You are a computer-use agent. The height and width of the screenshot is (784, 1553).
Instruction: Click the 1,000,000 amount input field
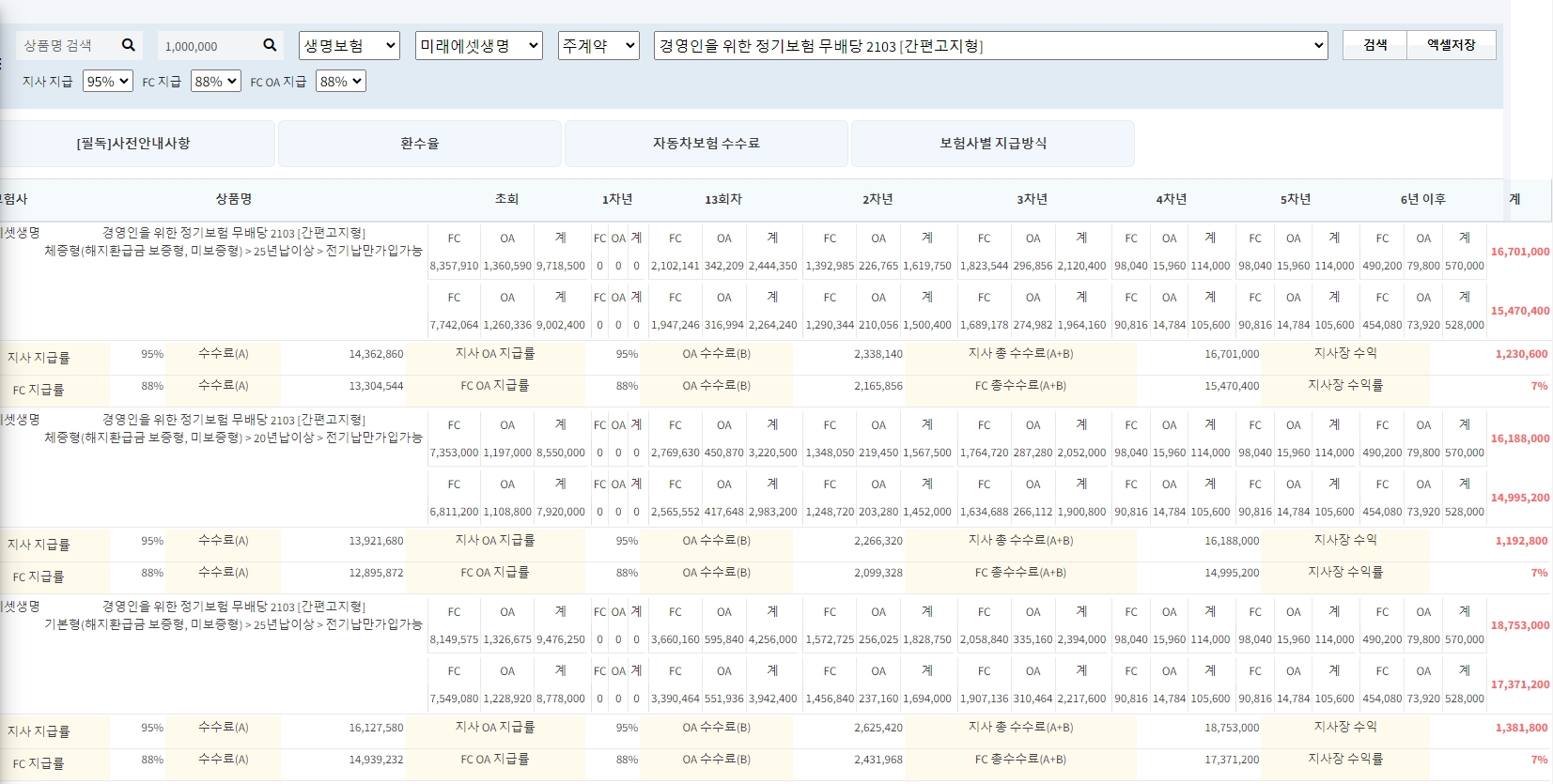click(x=209, y=46)
